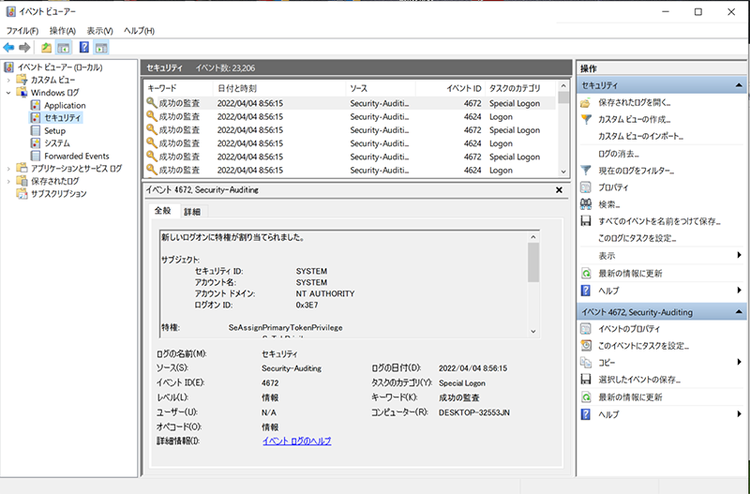Image resolution: width=750 pixels, height=494 pixels.
Task: Select Windows ログ folder in the tree
Action: pos(55,93)
